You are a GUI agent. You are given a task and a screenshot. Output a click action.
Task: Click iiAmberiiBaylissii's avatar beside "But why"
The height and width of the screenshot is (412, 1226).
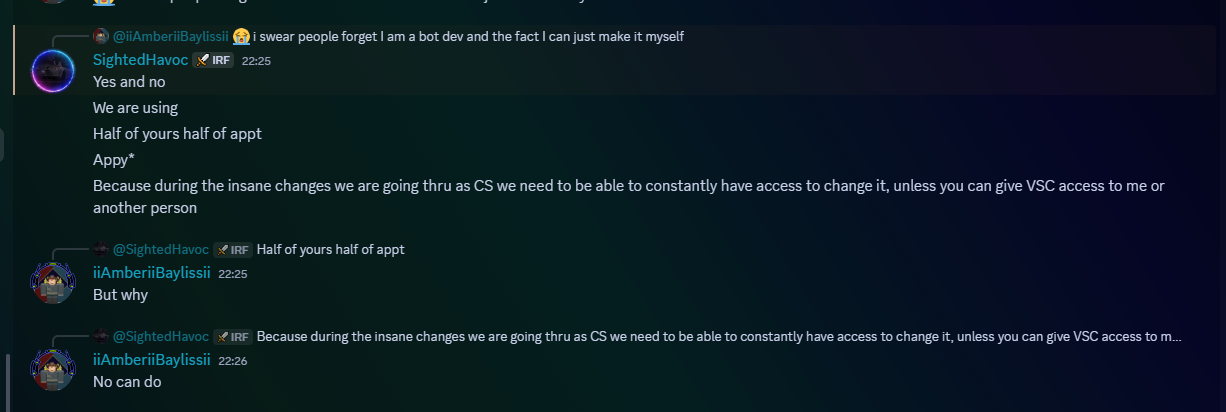[52, 283]
